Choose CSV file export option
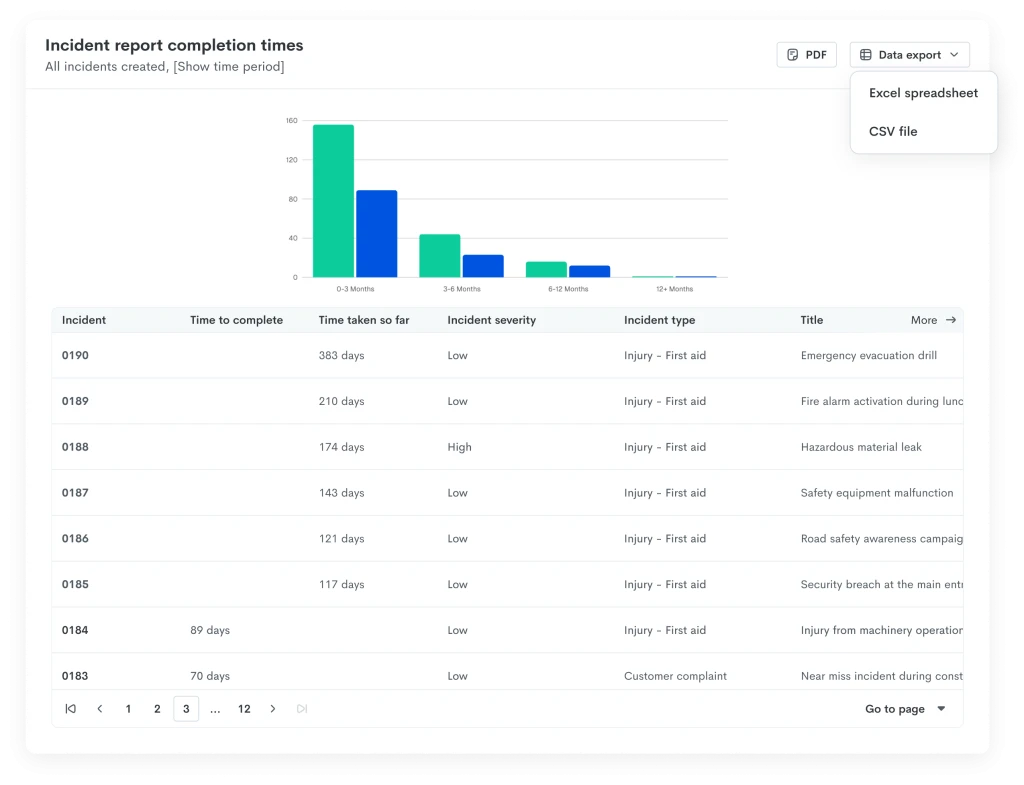The width and height of the screenshot is (1024, 785). coord(893,131)
